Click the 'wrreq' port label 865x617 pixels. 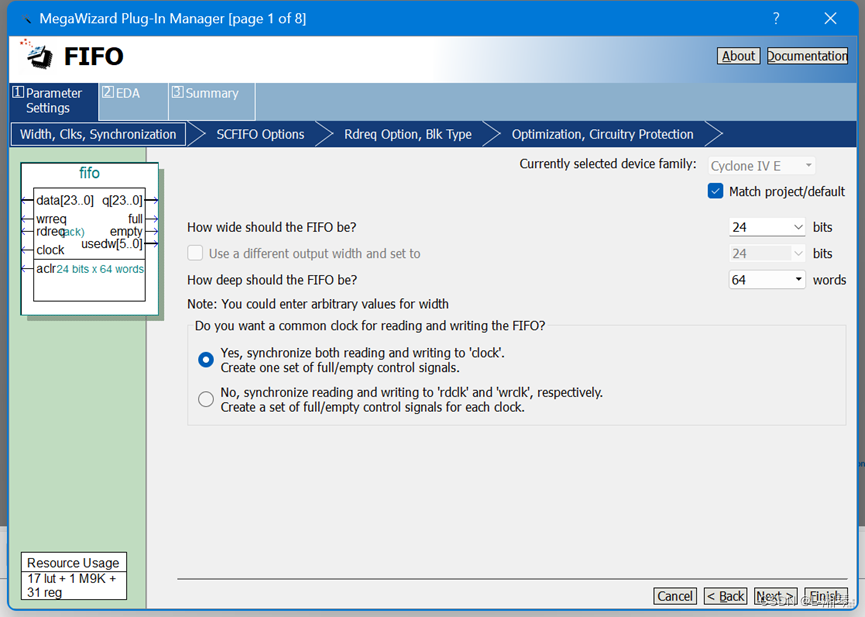[x=51, y=219]
